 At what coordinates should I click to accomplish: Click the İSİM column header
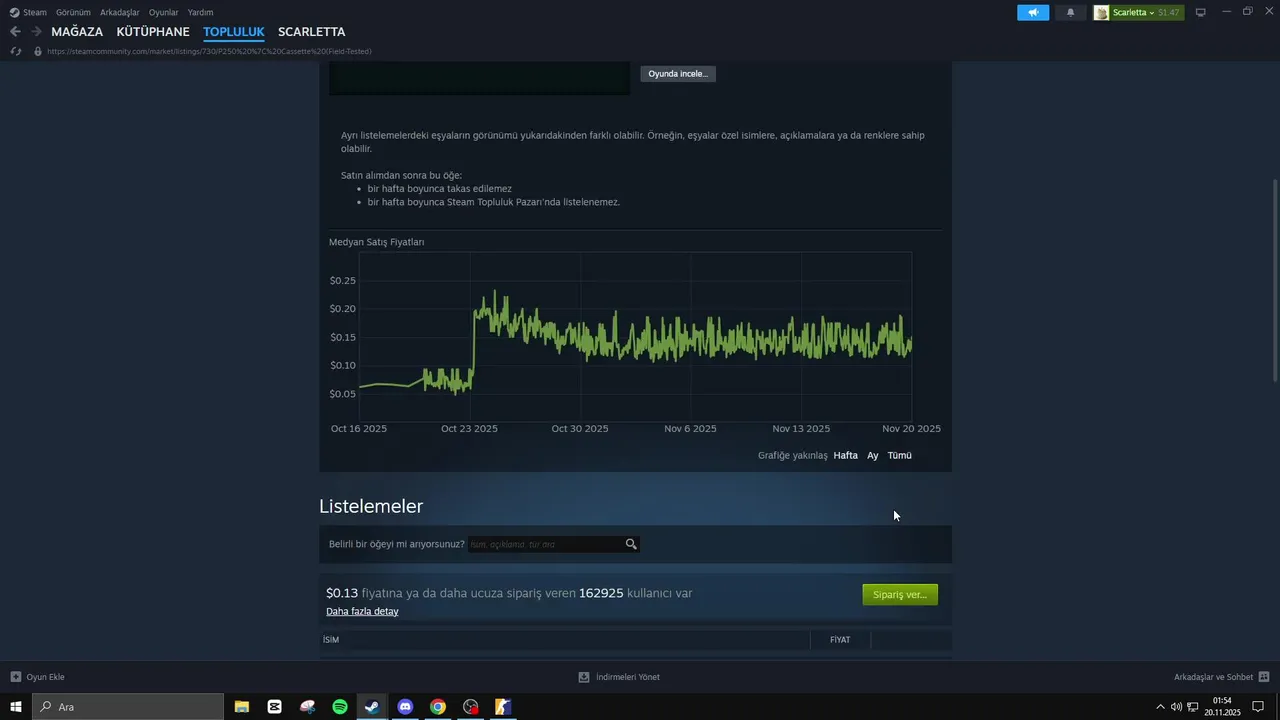[x=331, y=640]
